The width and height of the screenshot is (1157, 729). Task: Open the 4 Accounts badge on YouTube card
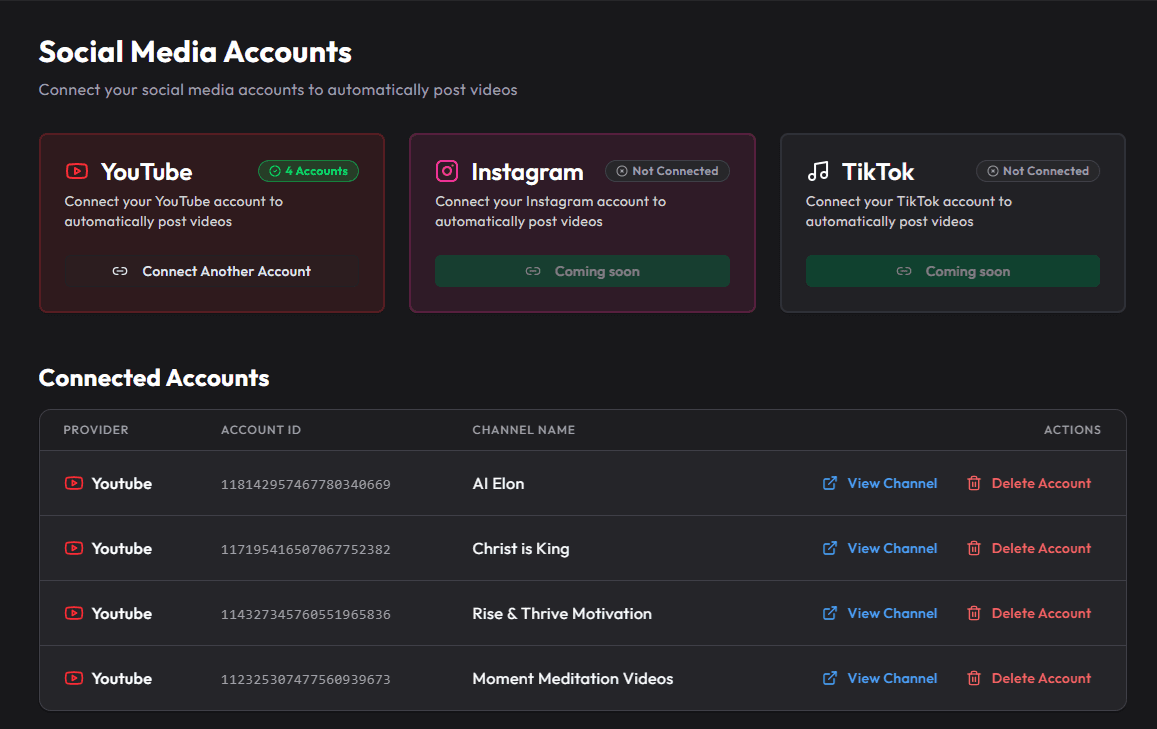coord(308,171)
